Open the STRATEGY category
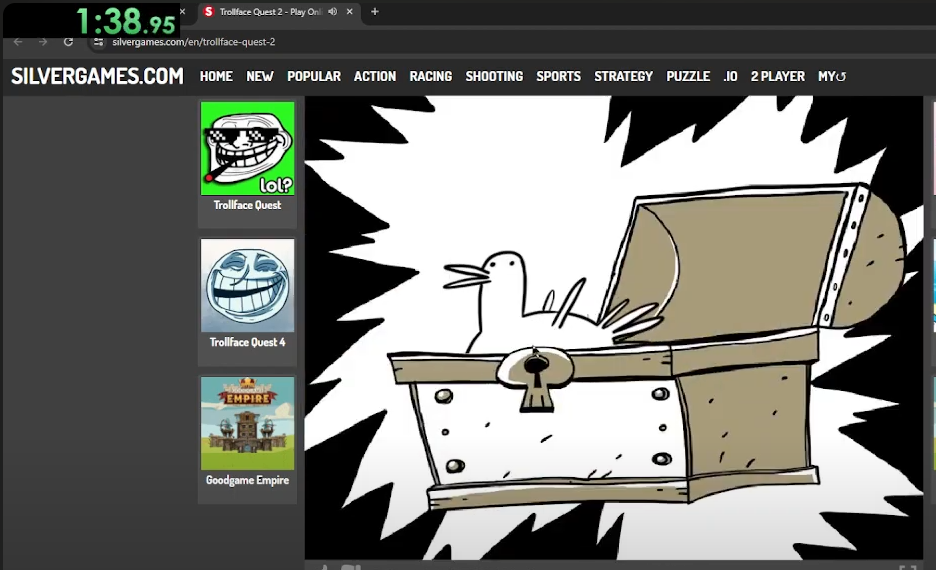Image resolution: width=936 pixels, height=570 pixels. point(623,76)
